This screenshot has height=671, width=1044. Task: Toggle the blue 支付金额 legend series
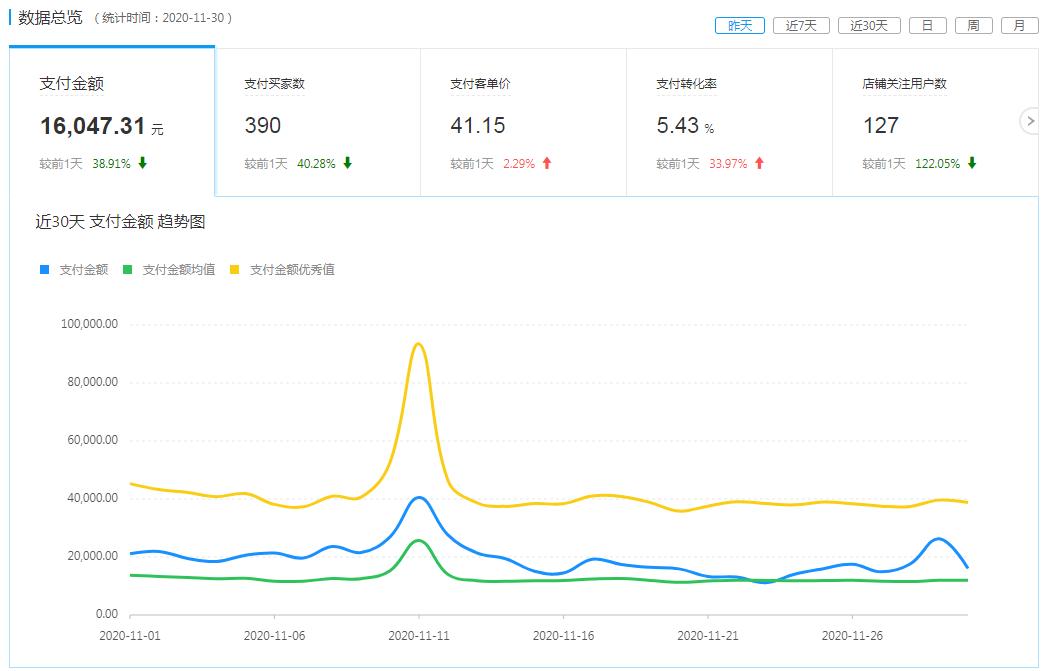coord(75,269)
